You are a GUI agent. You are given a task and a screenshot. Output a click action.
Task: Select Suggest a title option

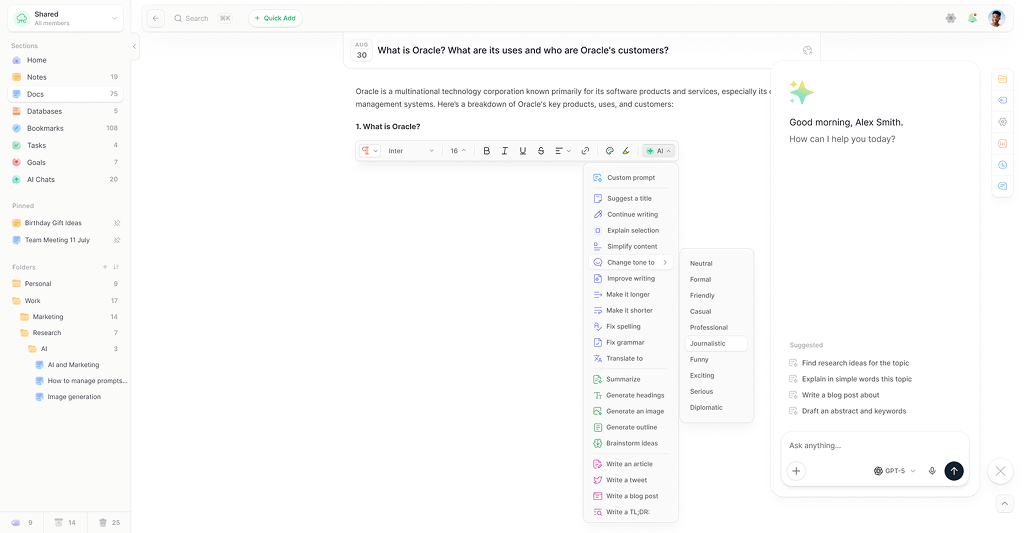point(631,199)
